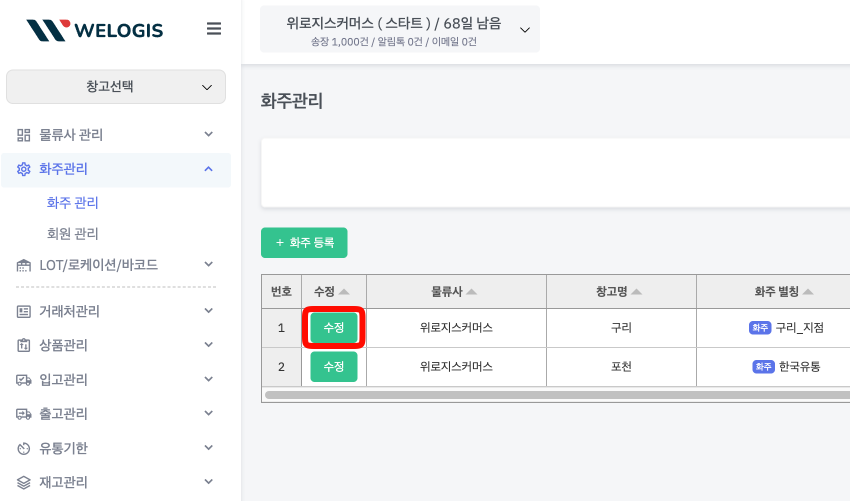Screen dimensions: 850x501
Task: Toggle the hamburger sidebar menu icon
Action: click(214, 29)
